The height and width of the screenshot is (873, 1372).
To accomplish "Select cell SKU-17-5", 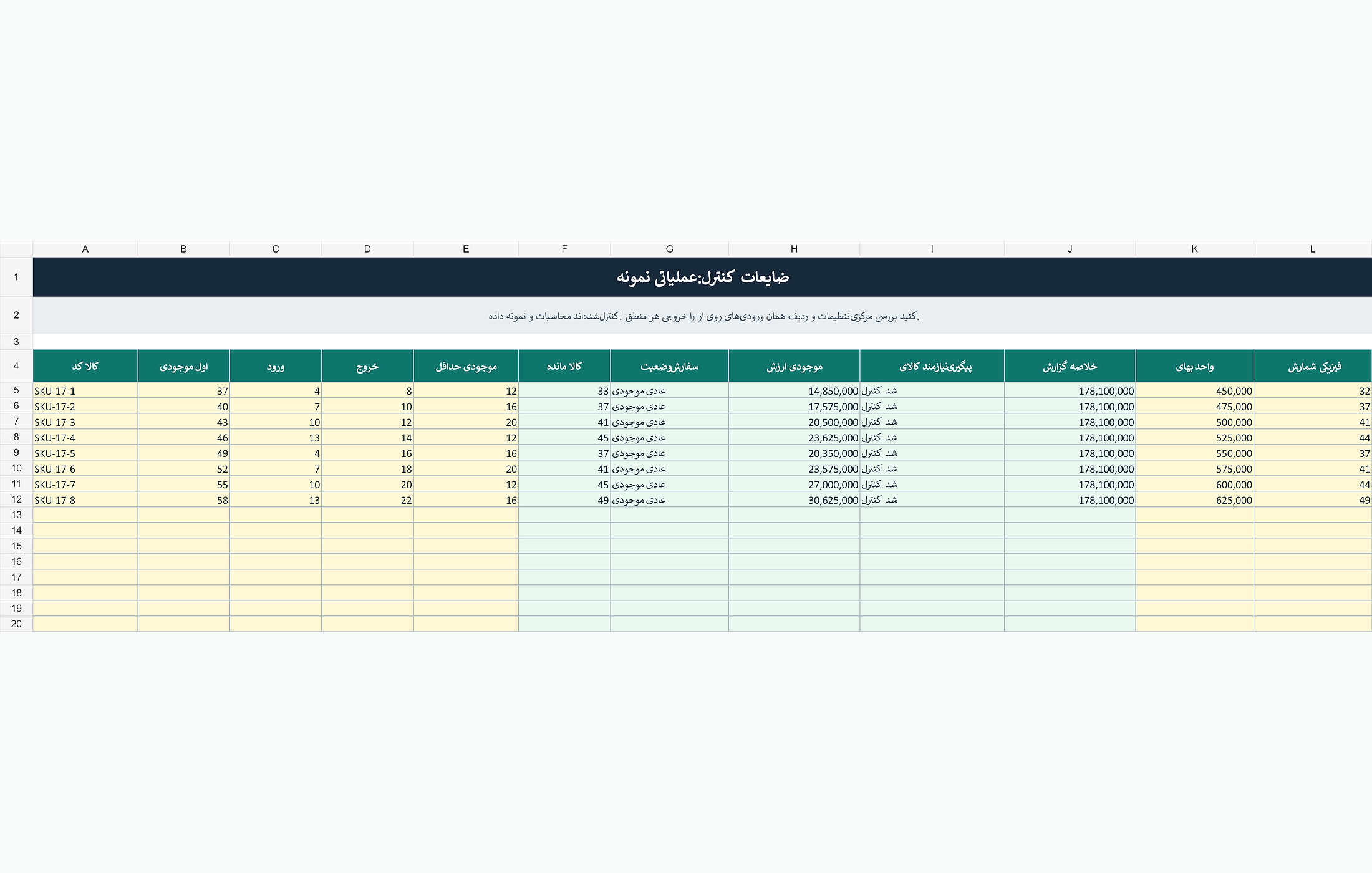I will [85, 453].
